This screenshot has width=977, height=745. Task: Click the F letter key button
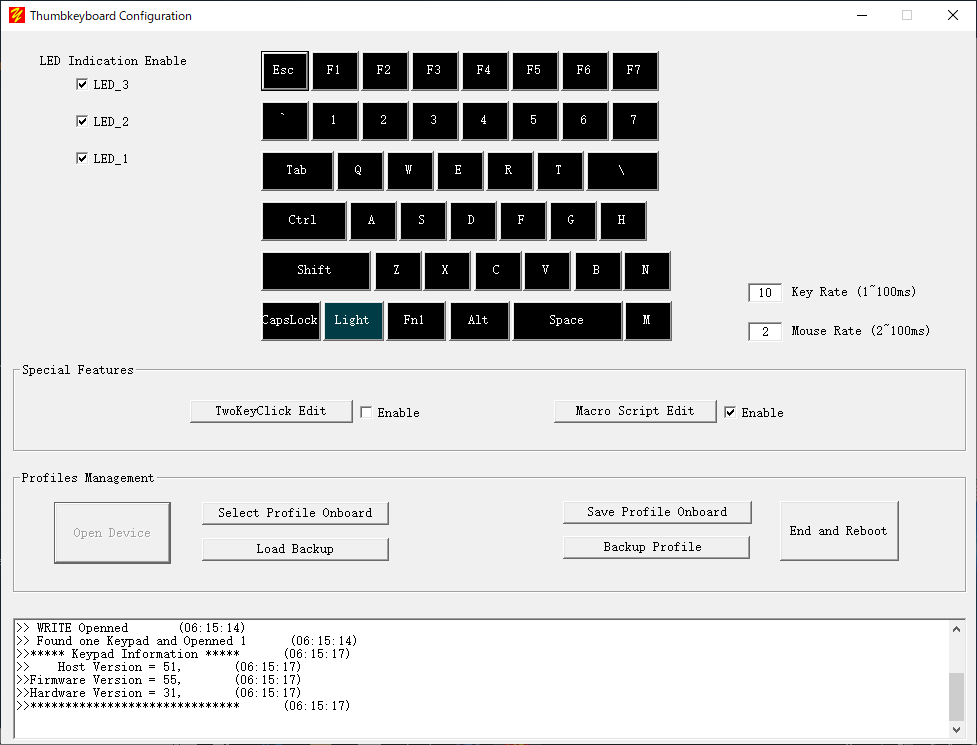pos(522,221)
